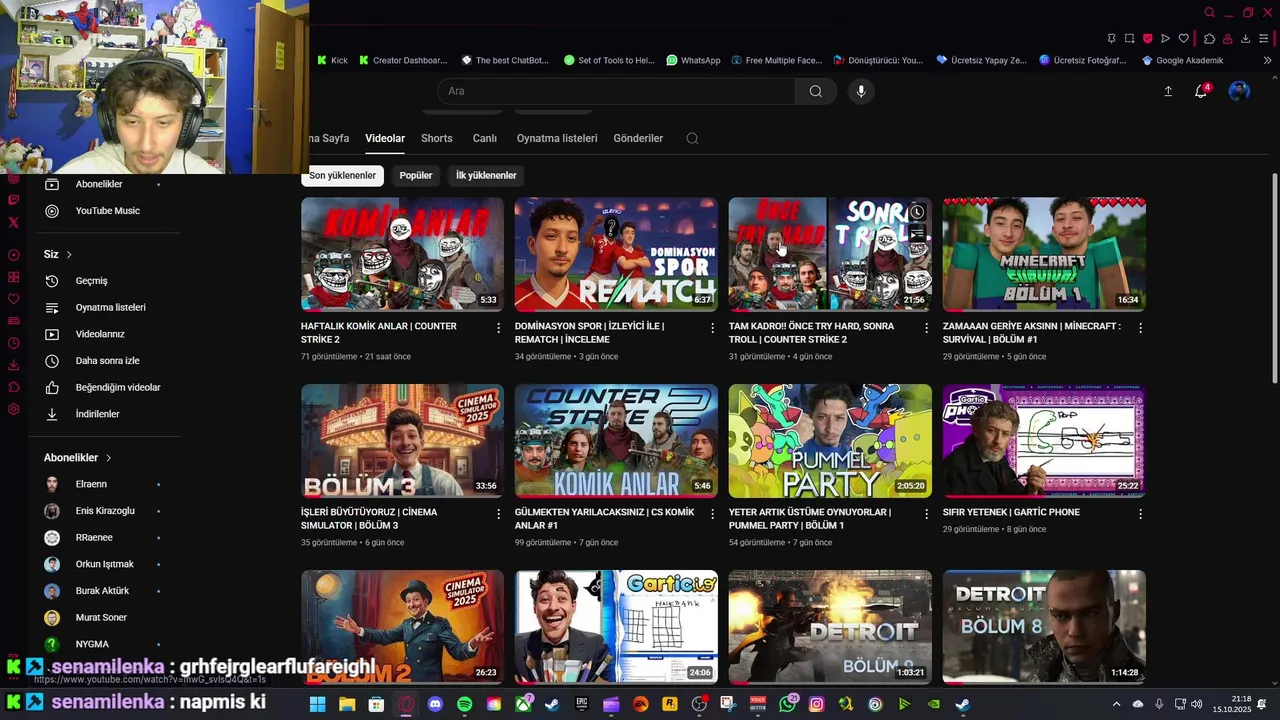Play the 'DETROIT BÖLÜM 8' thumbnail
Image resolution: width=1280 pixels, height=720 pixels.
[1044, 627]
